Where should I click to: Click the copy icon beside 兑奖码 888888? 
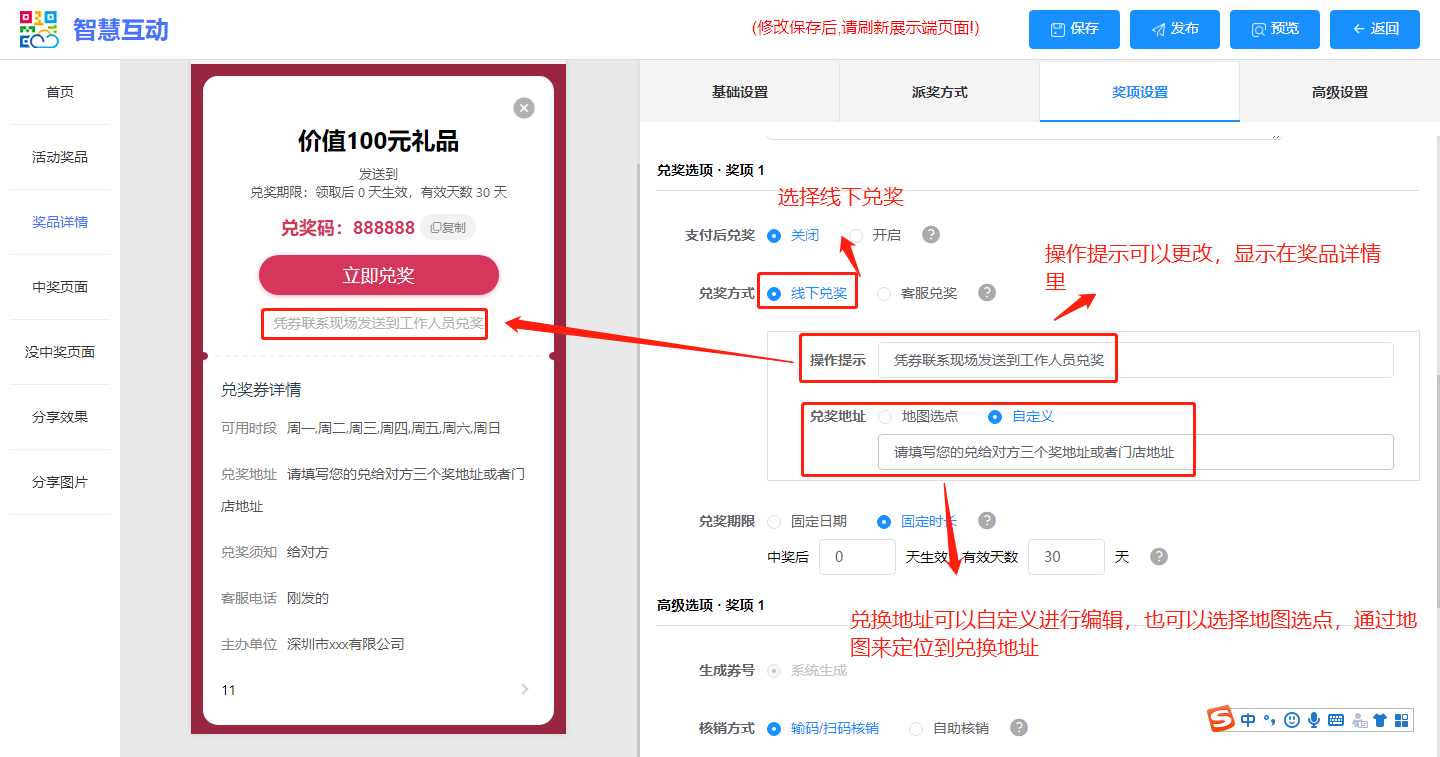pyautogui.click(x=447, y=228)
